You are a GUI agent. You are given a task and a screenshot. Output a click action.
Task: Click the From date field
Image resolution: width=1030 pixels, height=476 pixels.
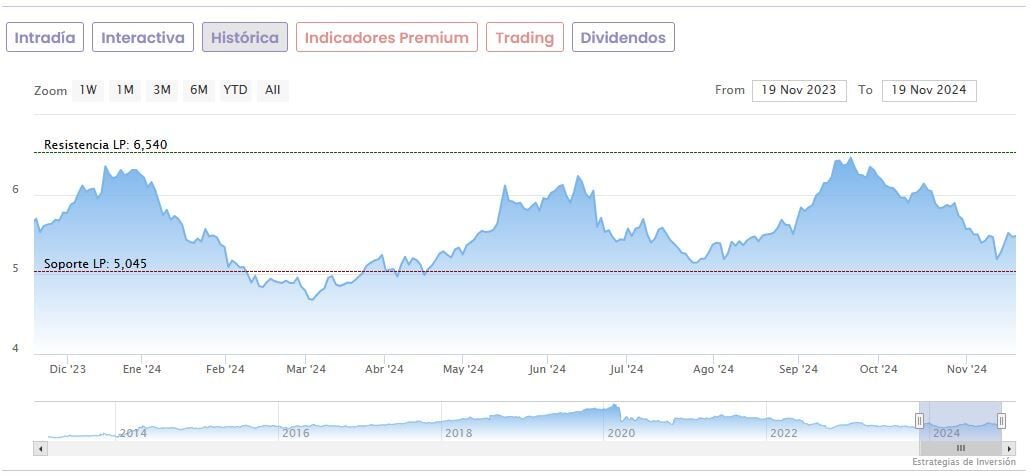[799, 90]
